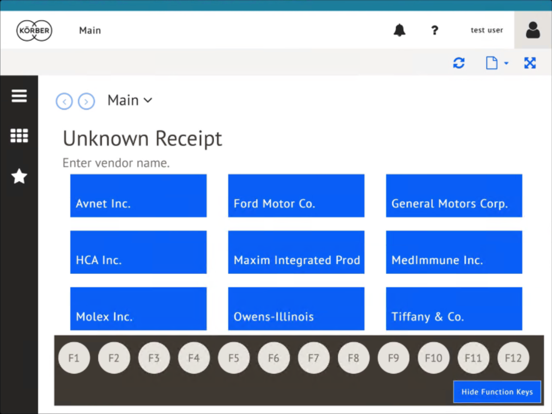Expand the Main breadcrumb dropdown

[148, 100]
